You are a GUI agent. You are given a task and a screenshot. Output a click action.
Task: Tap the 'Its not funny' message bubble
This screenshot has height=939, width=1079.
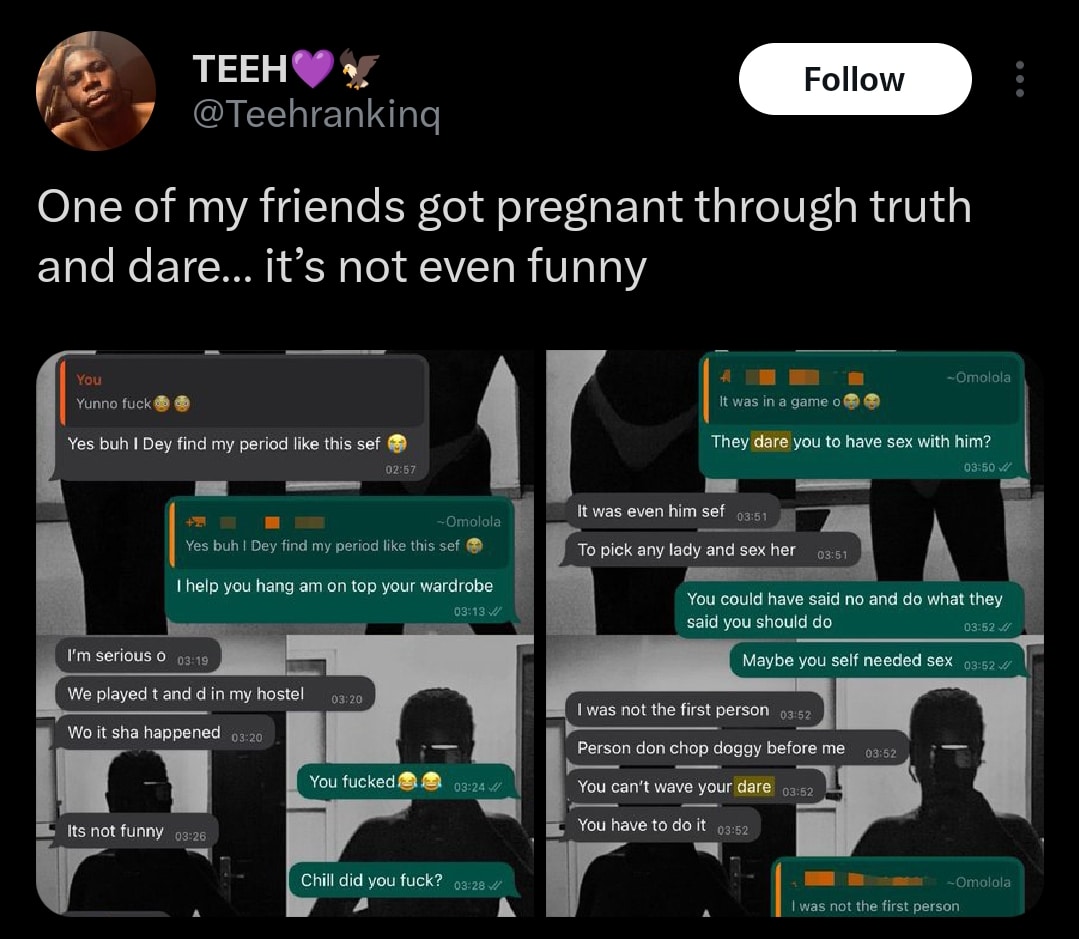point(136,832)
